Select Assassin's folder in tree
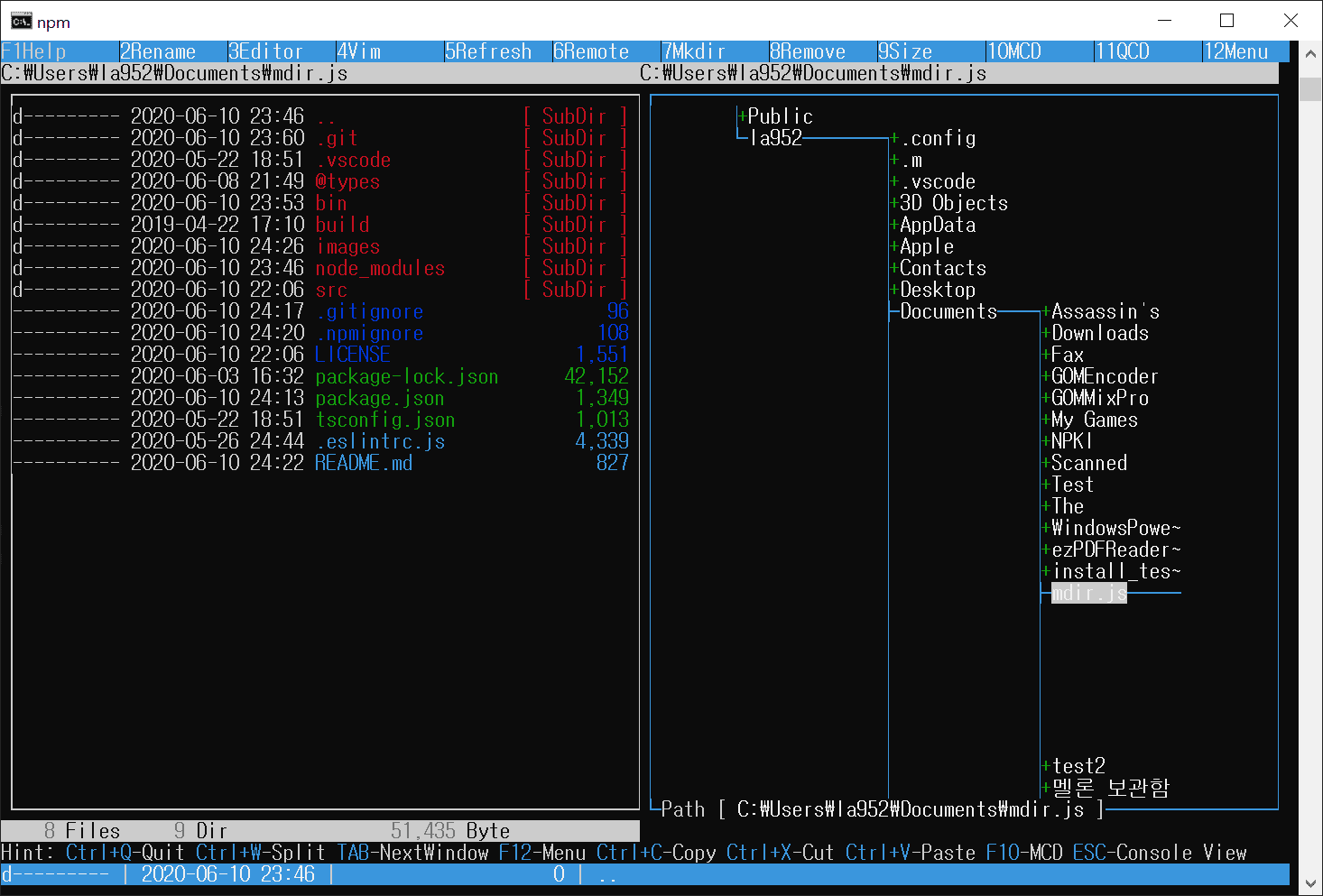1323x896 pixels. click(x=1106, y=311)
